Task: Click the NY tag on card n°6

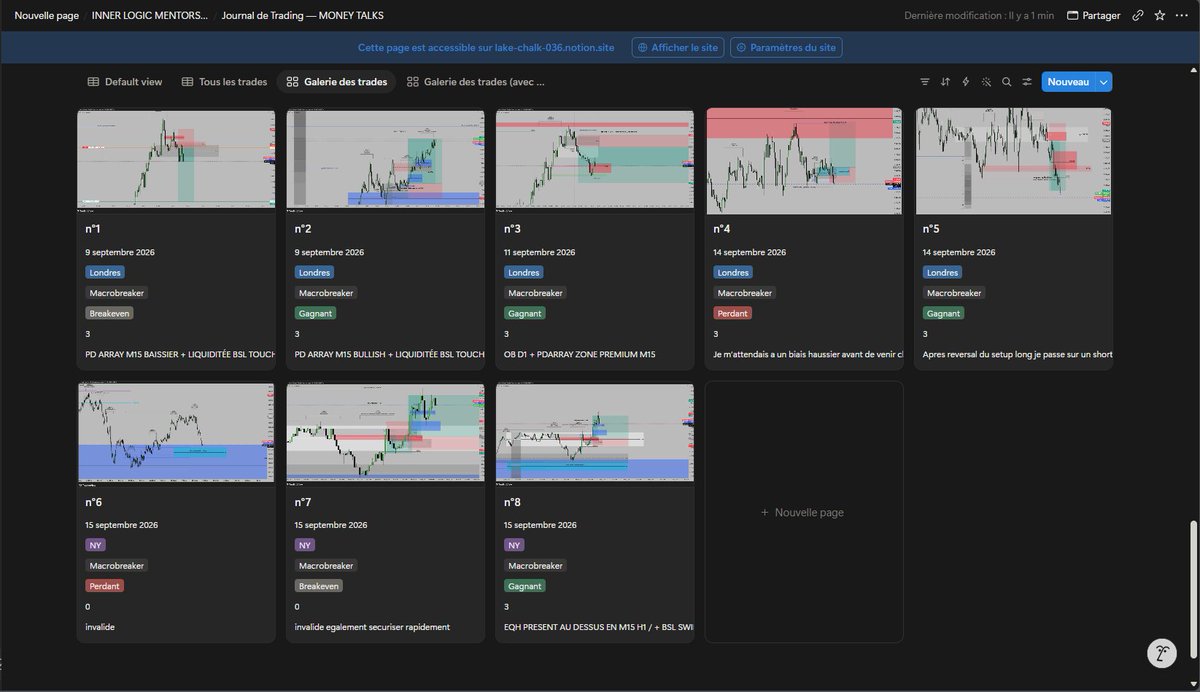Action: 95,545
